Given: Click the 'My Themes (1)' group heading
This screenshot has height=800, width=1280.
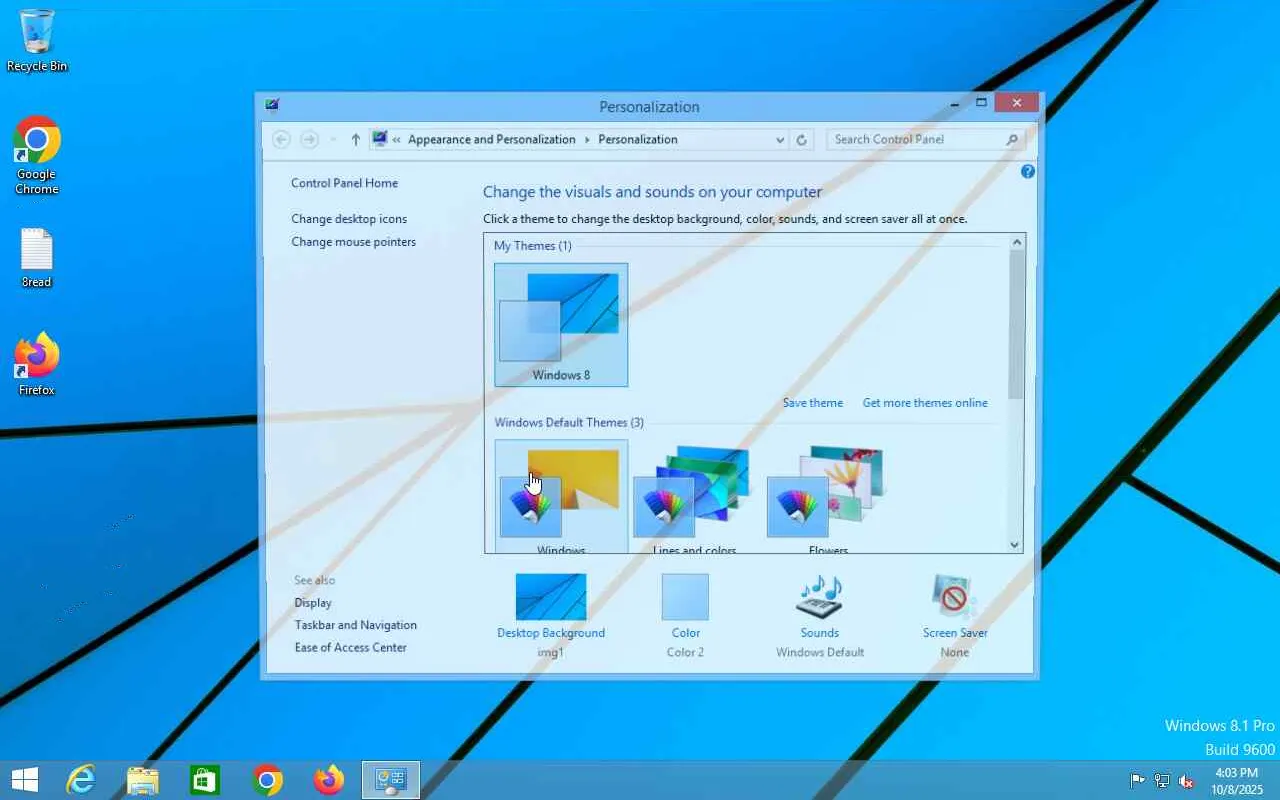Looking at the screenshot, I should coord(533,246).
